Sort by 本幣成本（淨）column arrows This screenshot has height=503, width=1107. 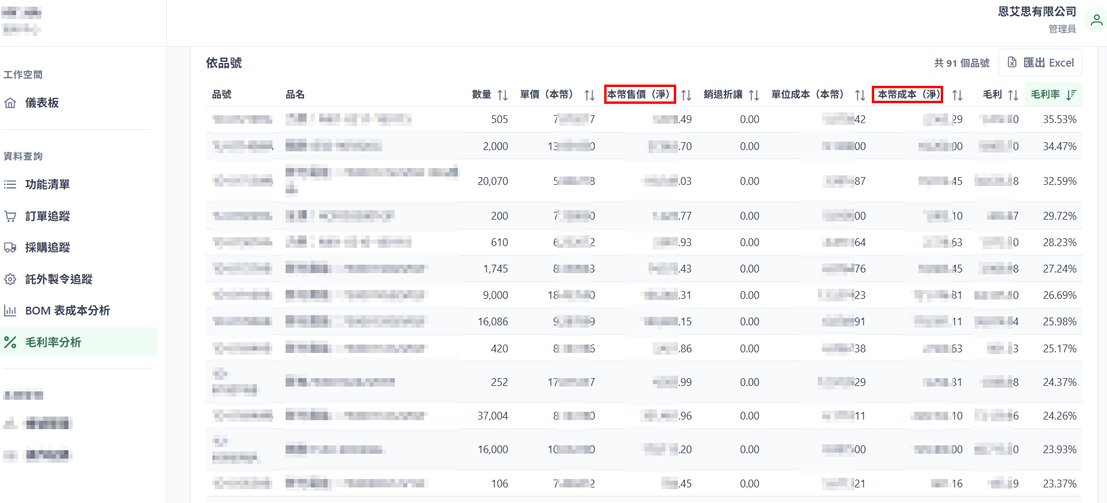[x=957, y=95]
